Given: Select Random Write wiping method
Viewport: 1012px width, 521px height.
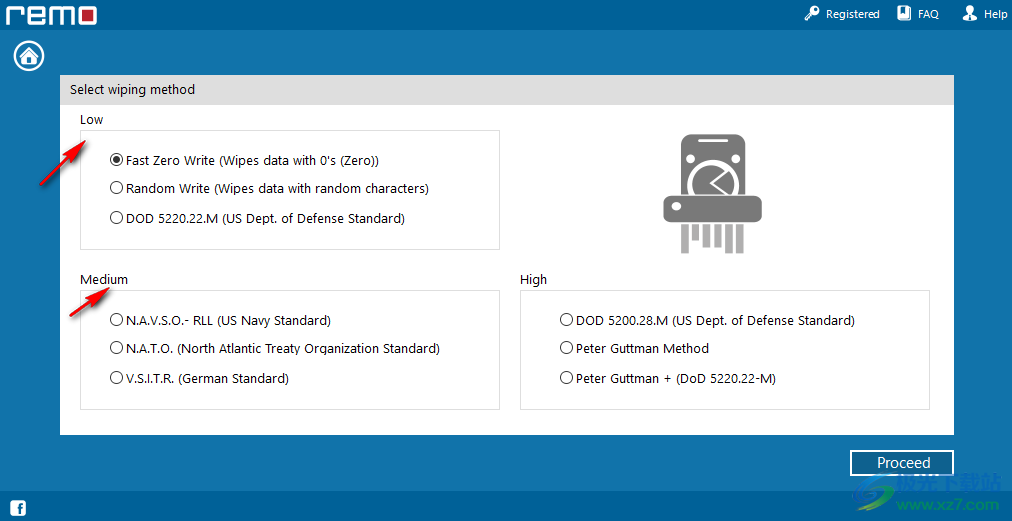Looking at the screenshot, I should [x=269, y=189].
